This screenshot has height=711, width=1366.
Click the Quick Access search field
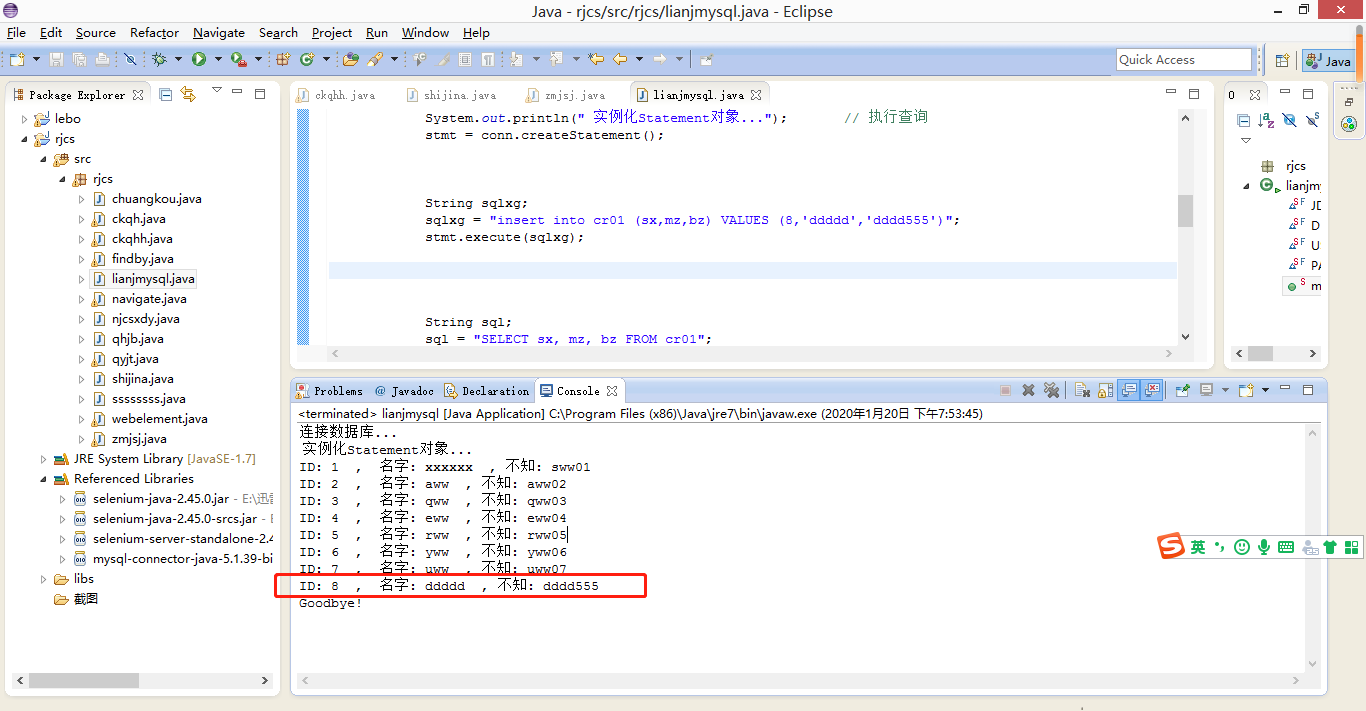coord(1184,60)
